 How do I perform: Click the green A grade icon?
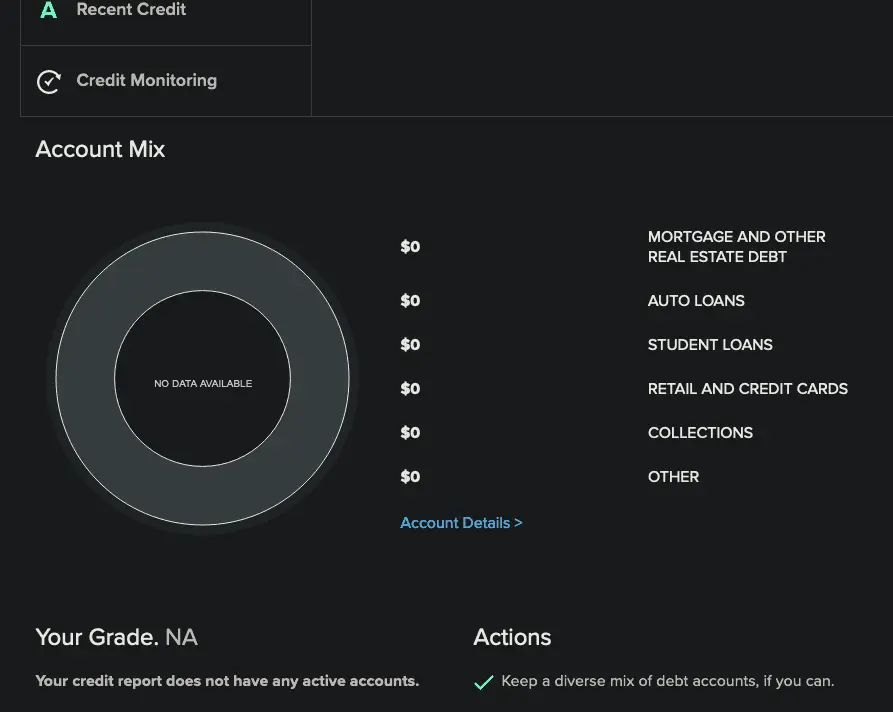tap(48, 11)
